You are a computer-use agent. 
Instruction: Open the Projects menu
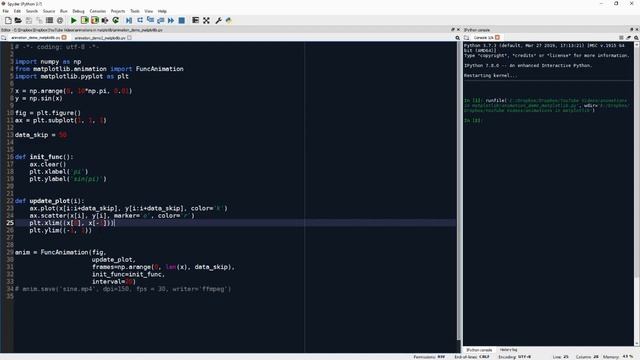pos(118,11)
